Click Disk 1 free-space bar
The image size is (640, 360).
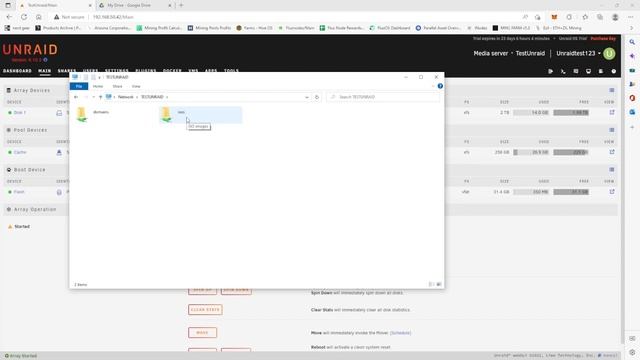(x=571, y=113)
